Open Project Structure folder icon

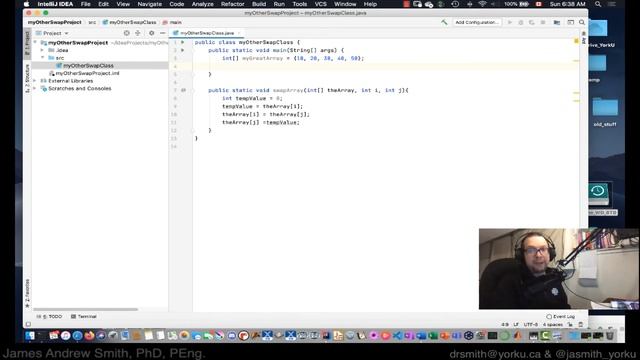[557, 22]
